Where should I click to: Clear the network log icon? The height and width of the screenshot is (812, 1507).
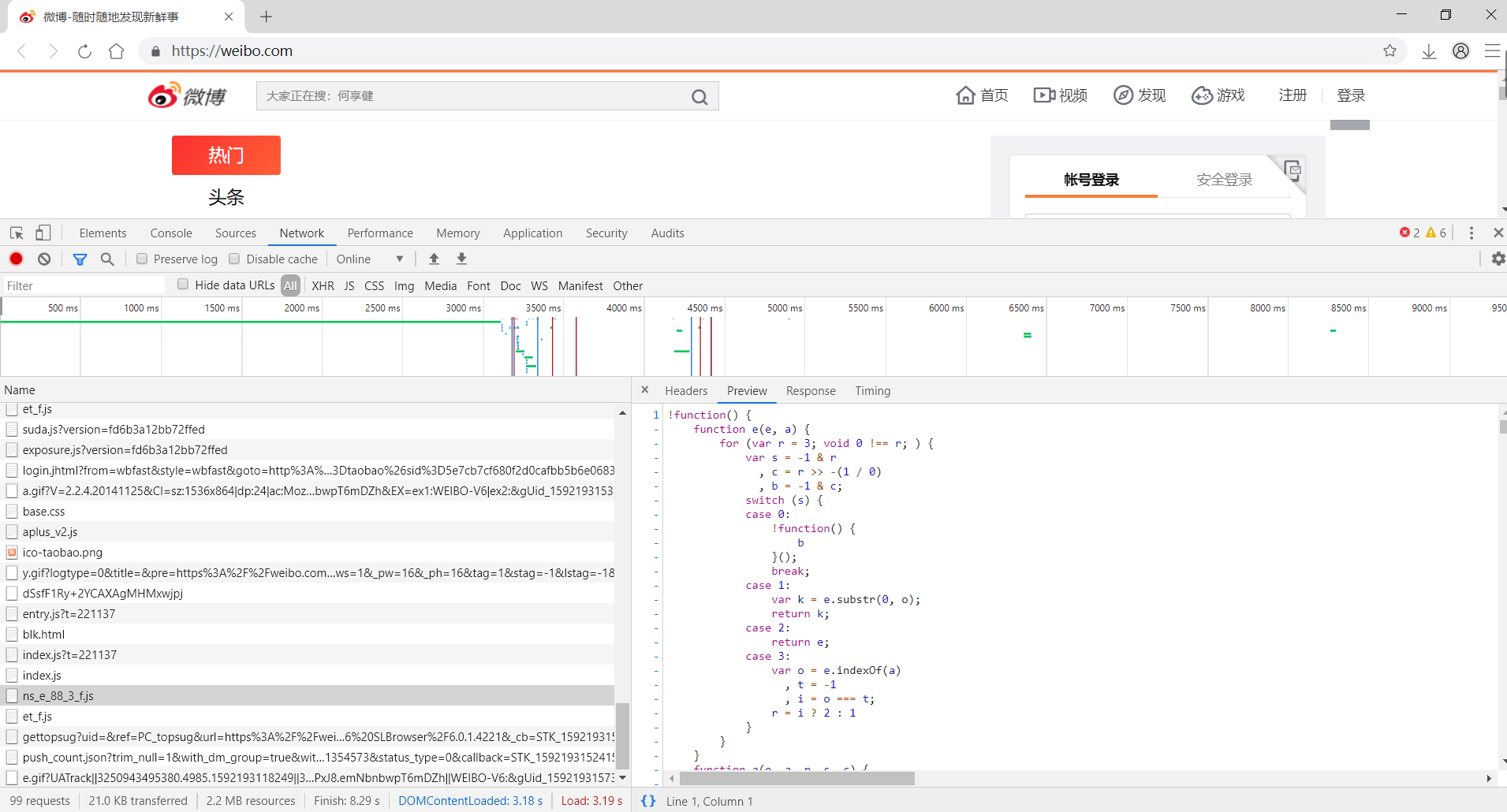coord(44,259)
